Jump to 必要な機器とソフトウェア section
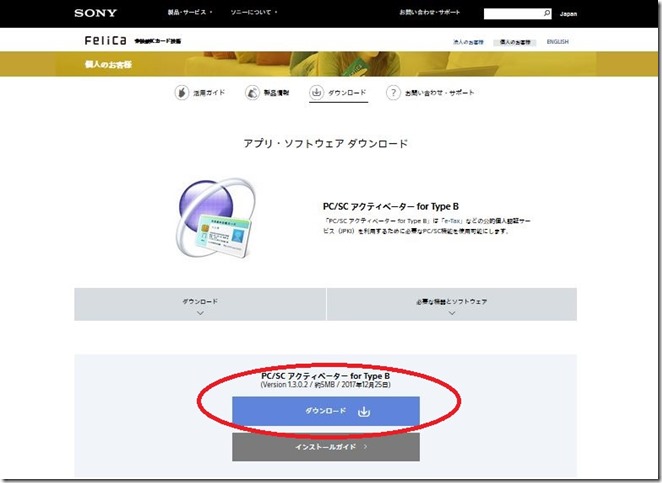Image resolution: width=662 pixels, height=483 pixels. (452, 304)
